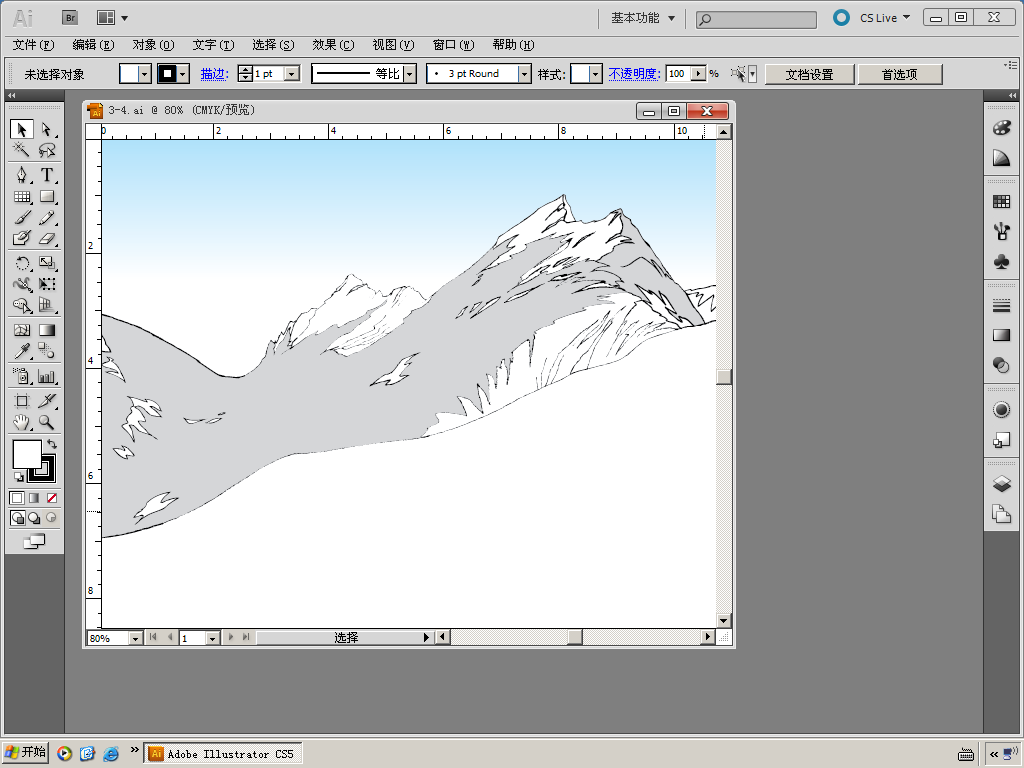Image resolution: width=1024 pixels, height=768 pixels.
Task: Open the Layers panel icon
Action: tap(1001, 484)
